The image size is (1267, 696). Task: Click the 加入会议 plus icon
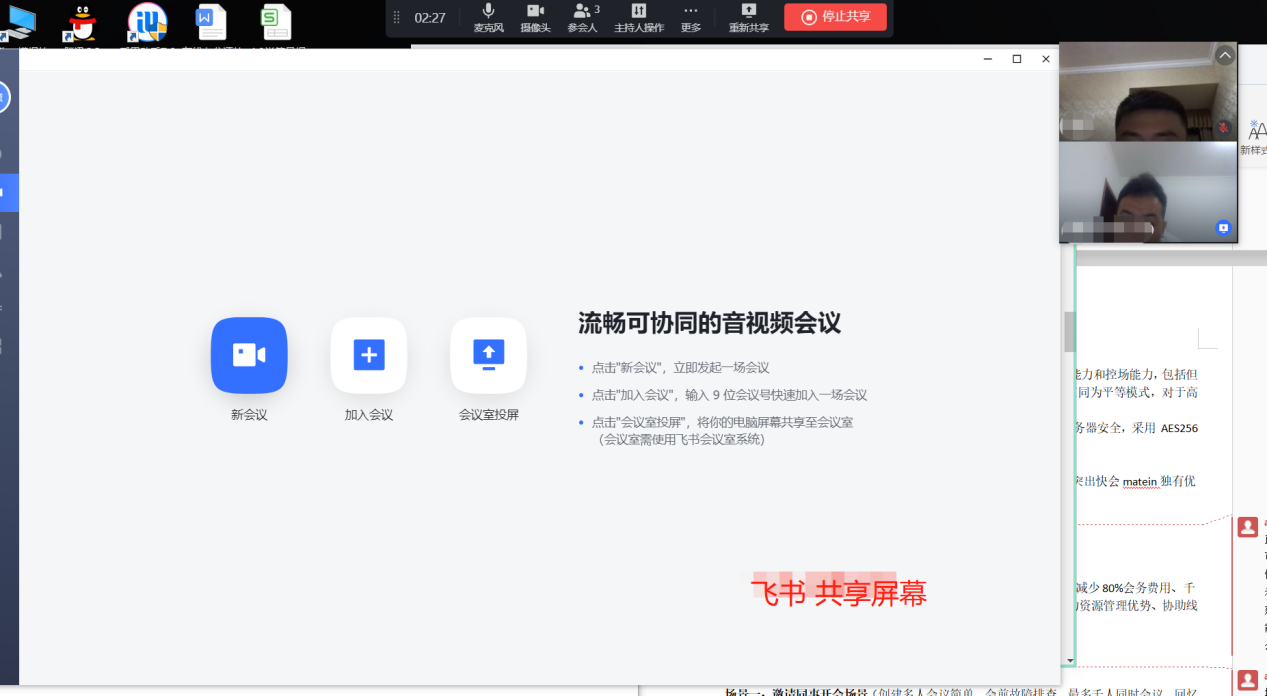point(369,356)
